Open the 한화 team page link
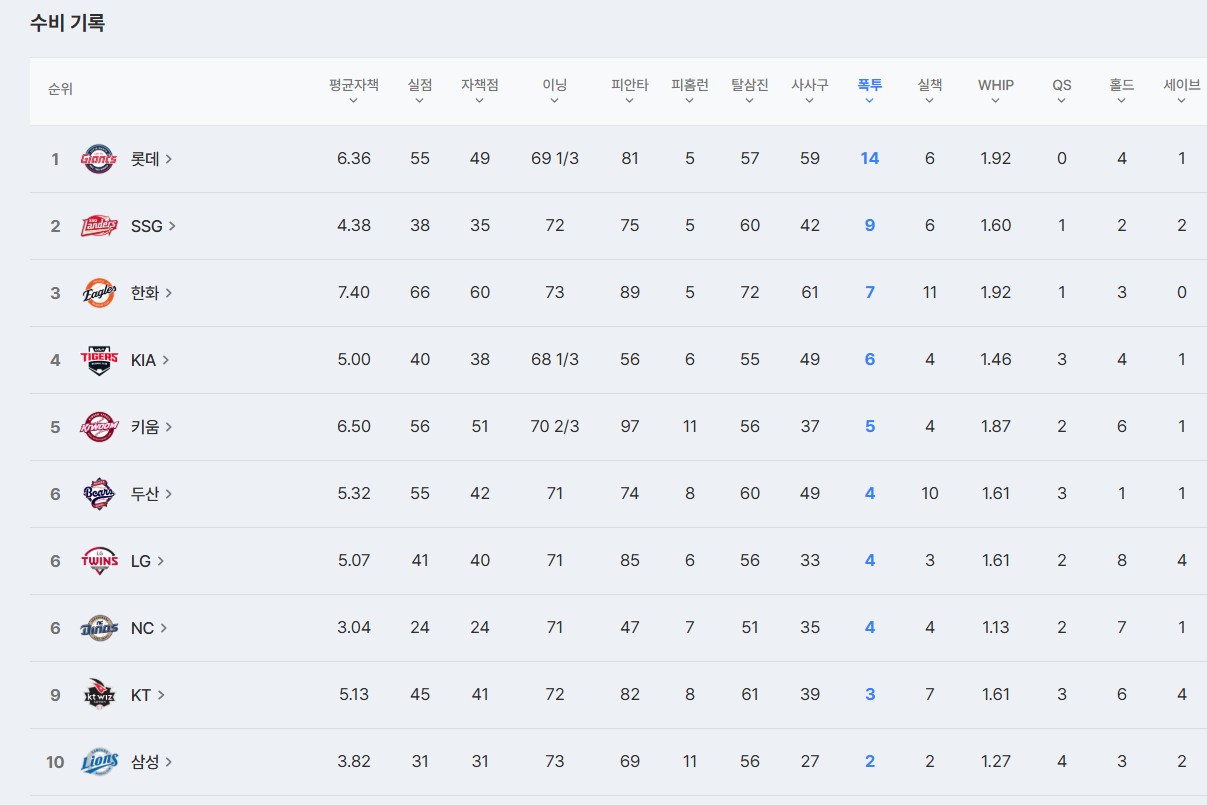The width and height of the screenshot is (1207, 805). tap(151, 293)
